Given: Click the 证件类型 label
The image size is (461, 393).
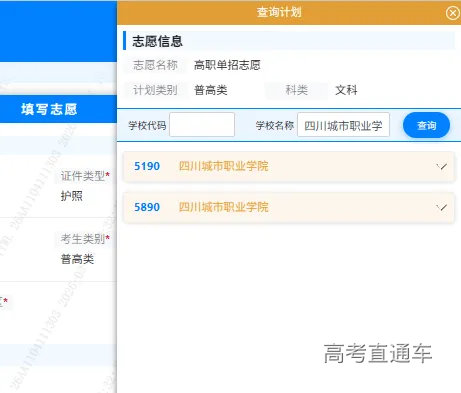Looking at the screenshot, I should tap(83, 176).
